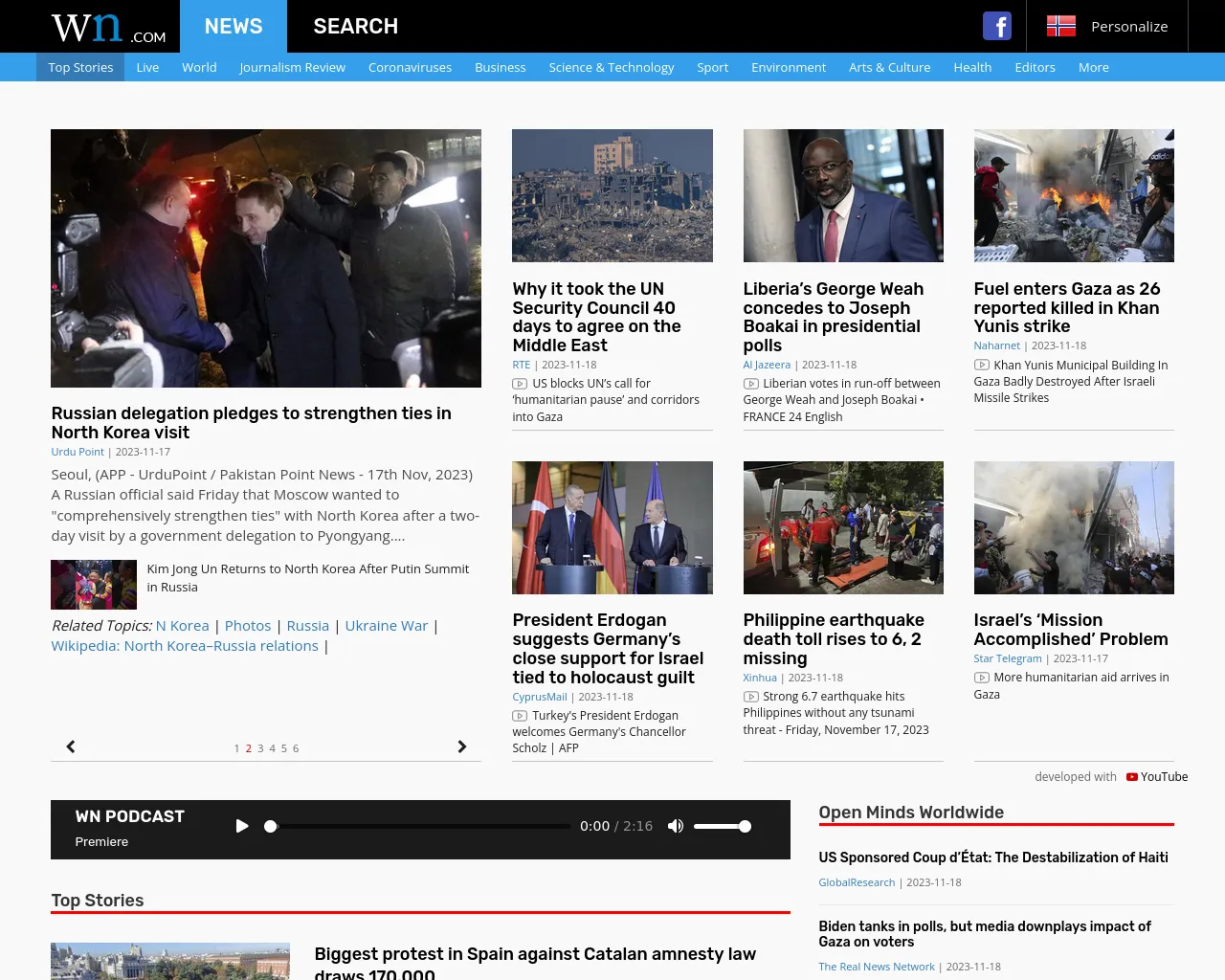Jump to carousel page 6
Viewport: 1225px width, 980px height.
tap(296, 748)
